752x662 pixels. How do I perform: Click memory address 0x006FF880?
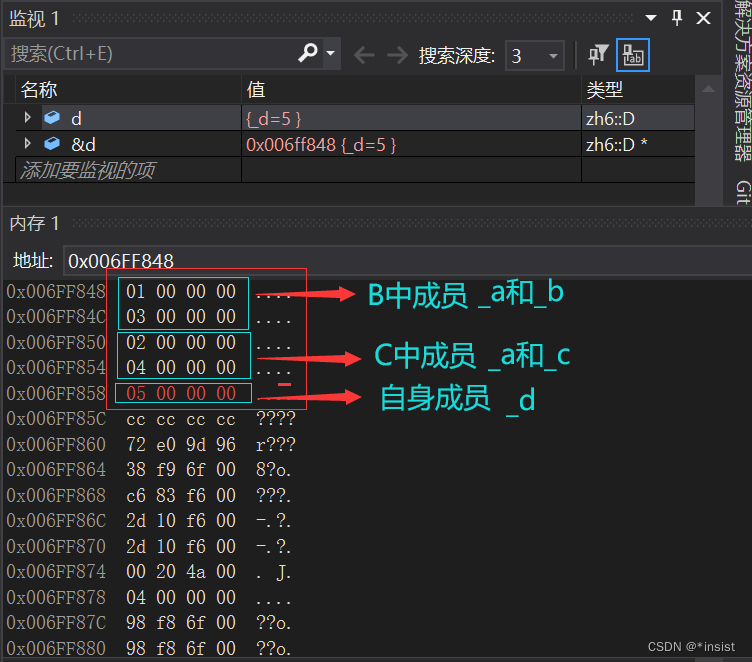click(x=56, y=648)
